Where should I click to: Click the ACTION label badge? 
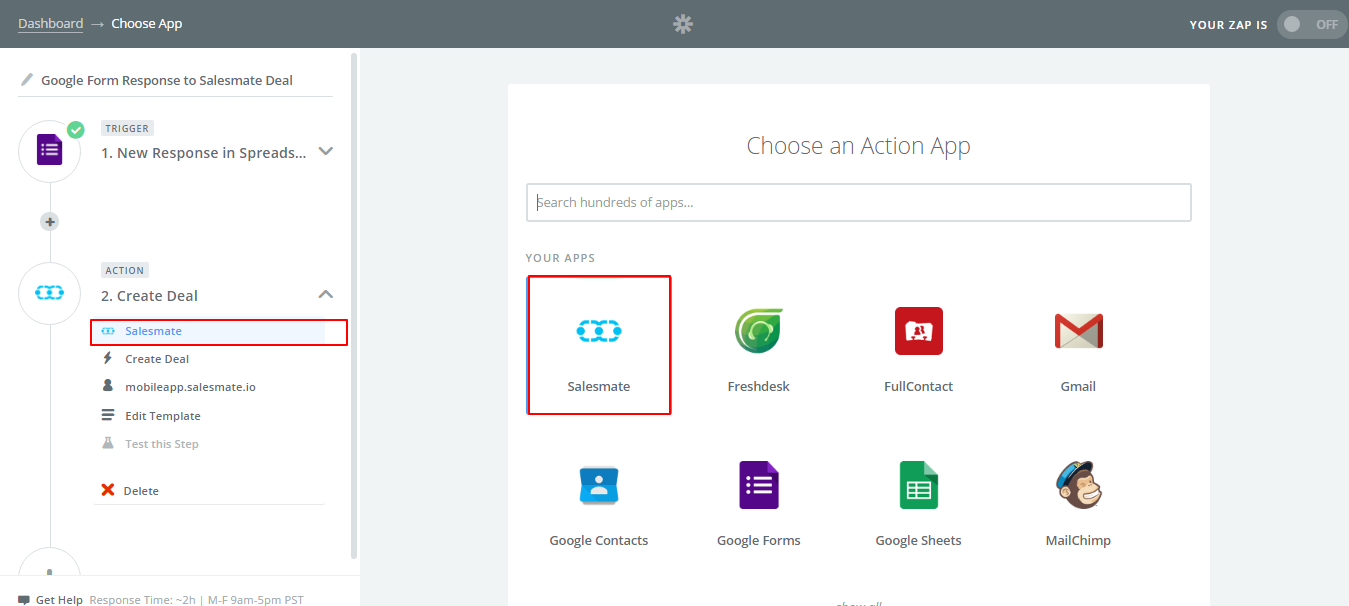coord(125,270)
